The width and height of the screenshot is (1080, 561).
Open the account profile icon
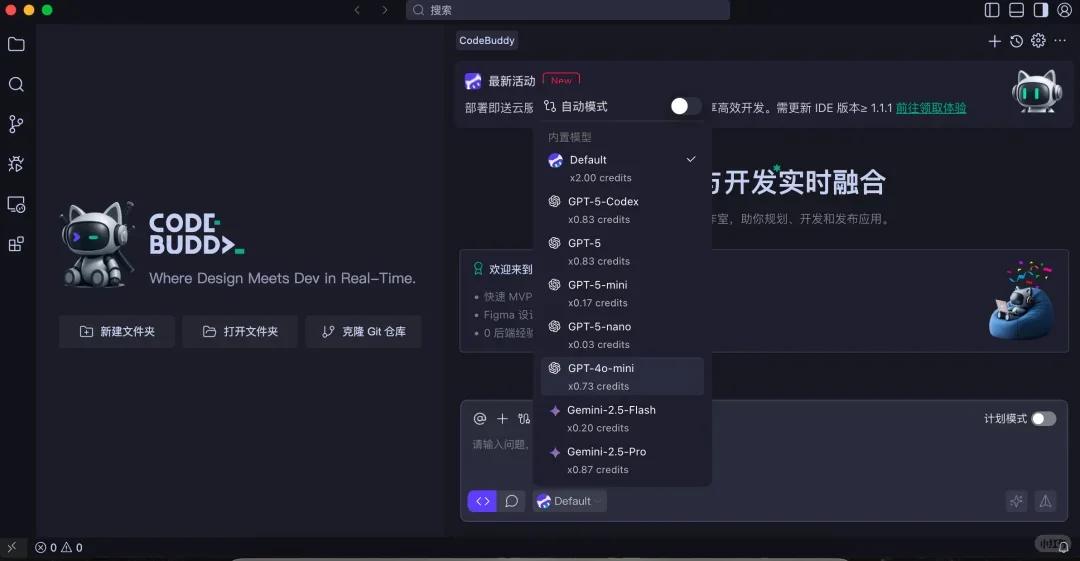(x=1064, y=10)
